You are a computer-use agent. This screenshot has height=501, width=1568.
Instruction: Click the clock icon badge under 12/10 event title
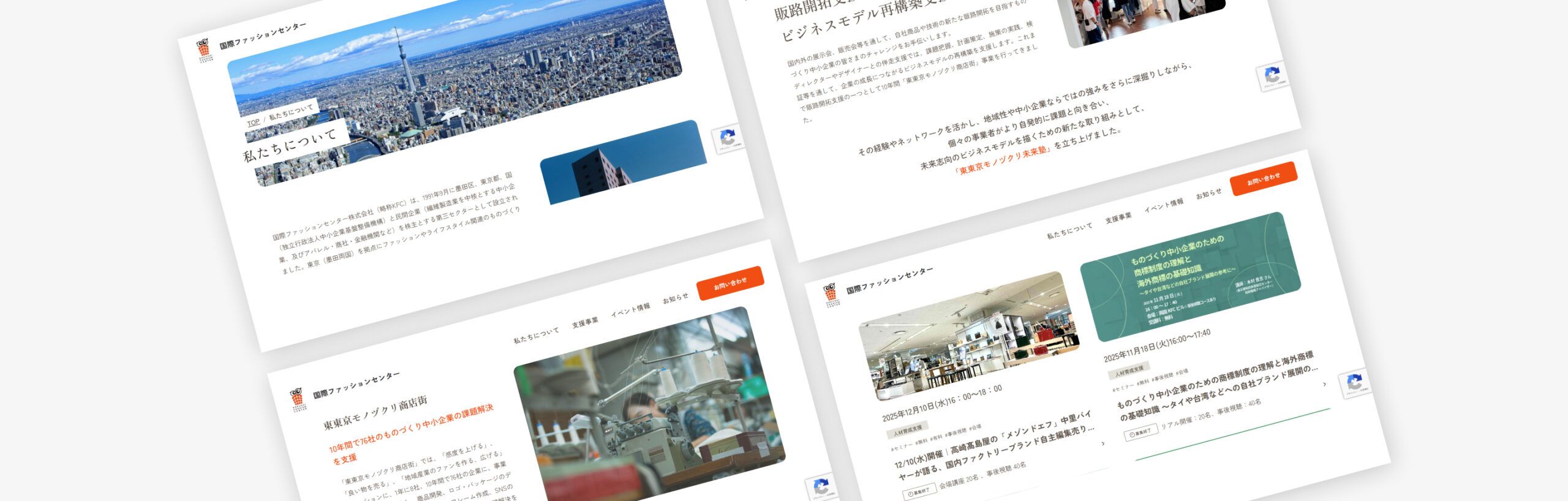(x=919, y=492)
